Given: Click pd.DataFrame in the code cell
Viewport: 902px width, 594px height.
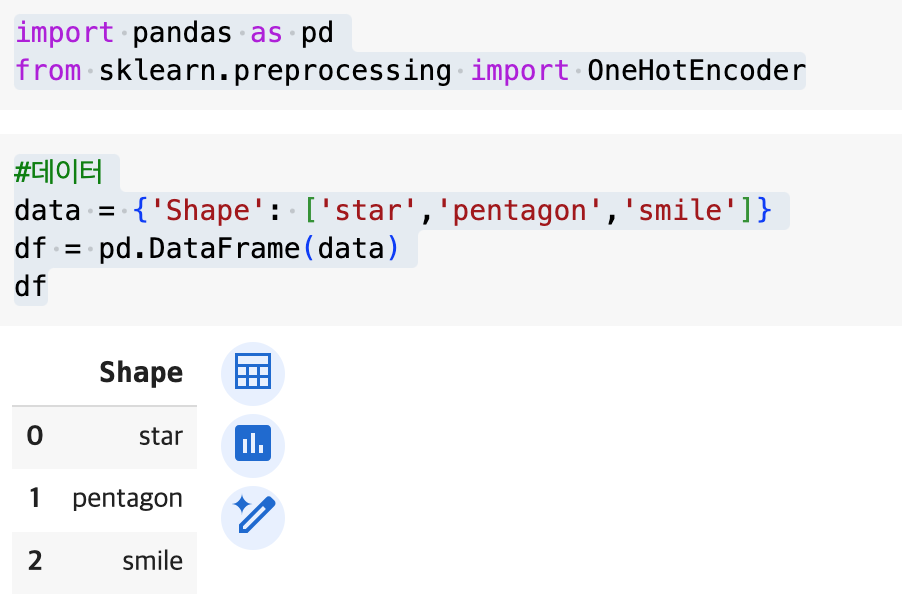Looking at the screenshot, I should point(200,249).
